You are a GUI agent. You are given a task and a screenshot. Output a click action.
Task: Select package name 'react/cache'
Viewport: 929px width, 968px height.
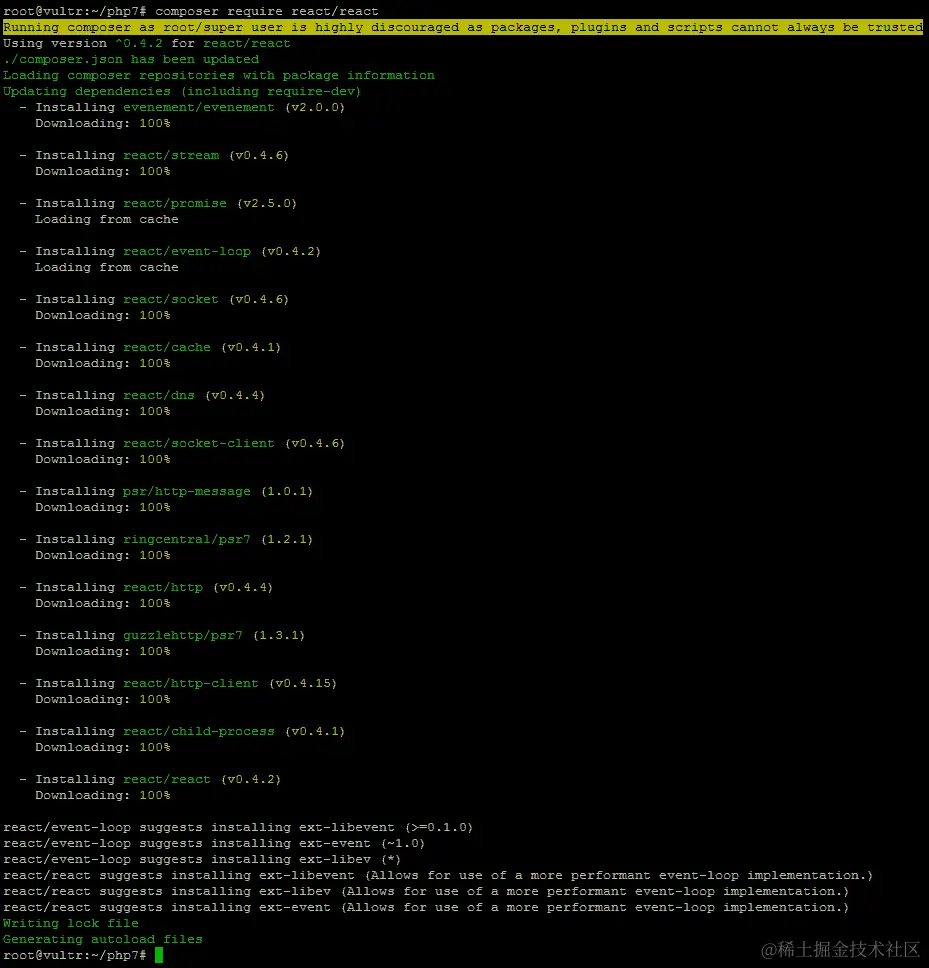(167, 348)
